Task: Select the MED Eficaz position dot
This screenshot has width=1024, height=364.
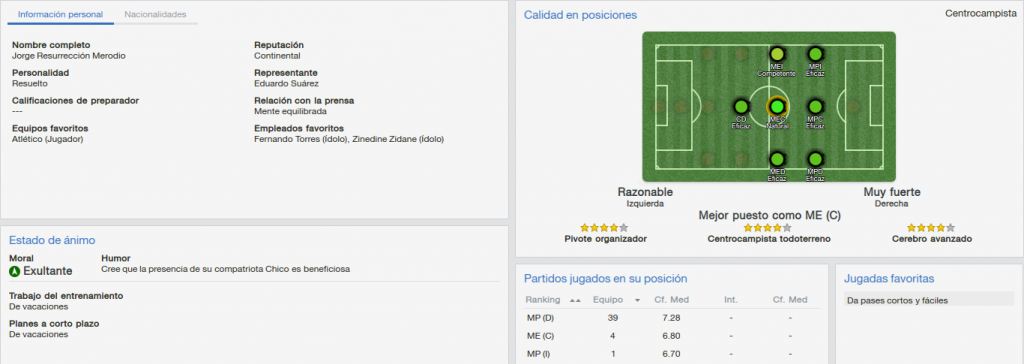Action: [x=777, y=159]
